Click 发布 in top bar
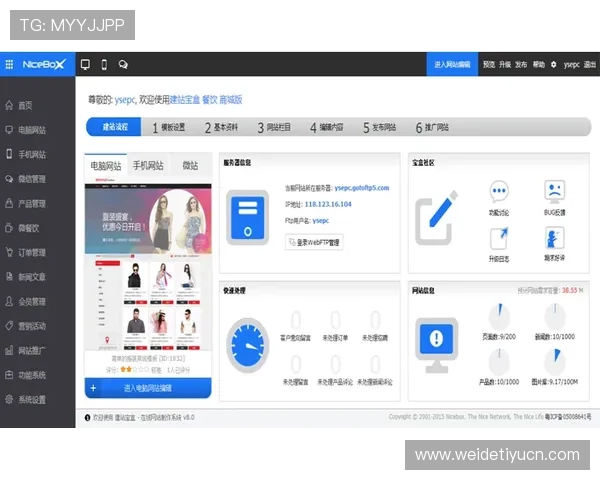Viewport: 600px width, 480px height. pos(521,64)
